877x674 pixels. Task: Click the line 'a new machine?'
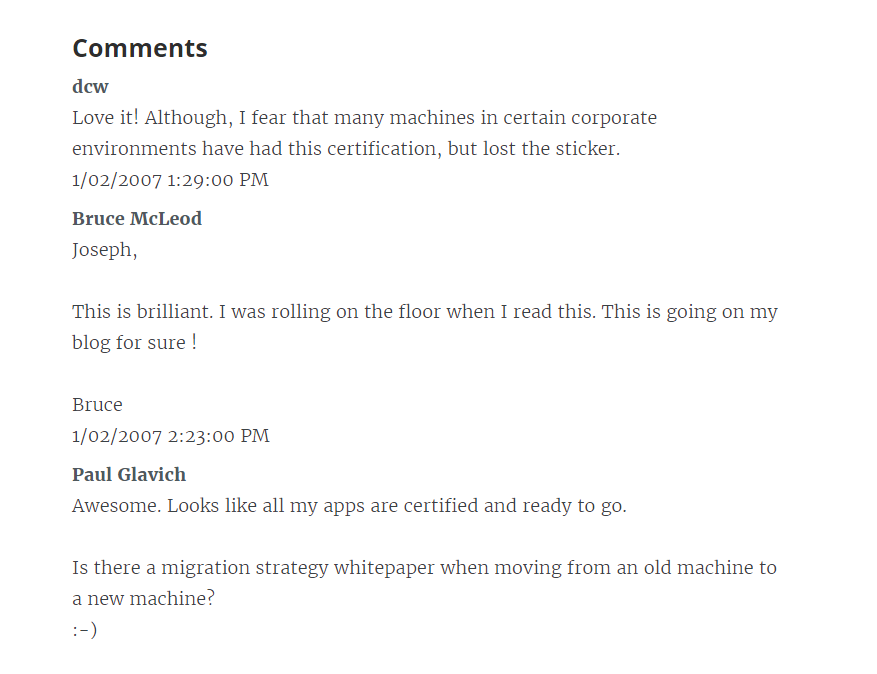coord(143,599)
